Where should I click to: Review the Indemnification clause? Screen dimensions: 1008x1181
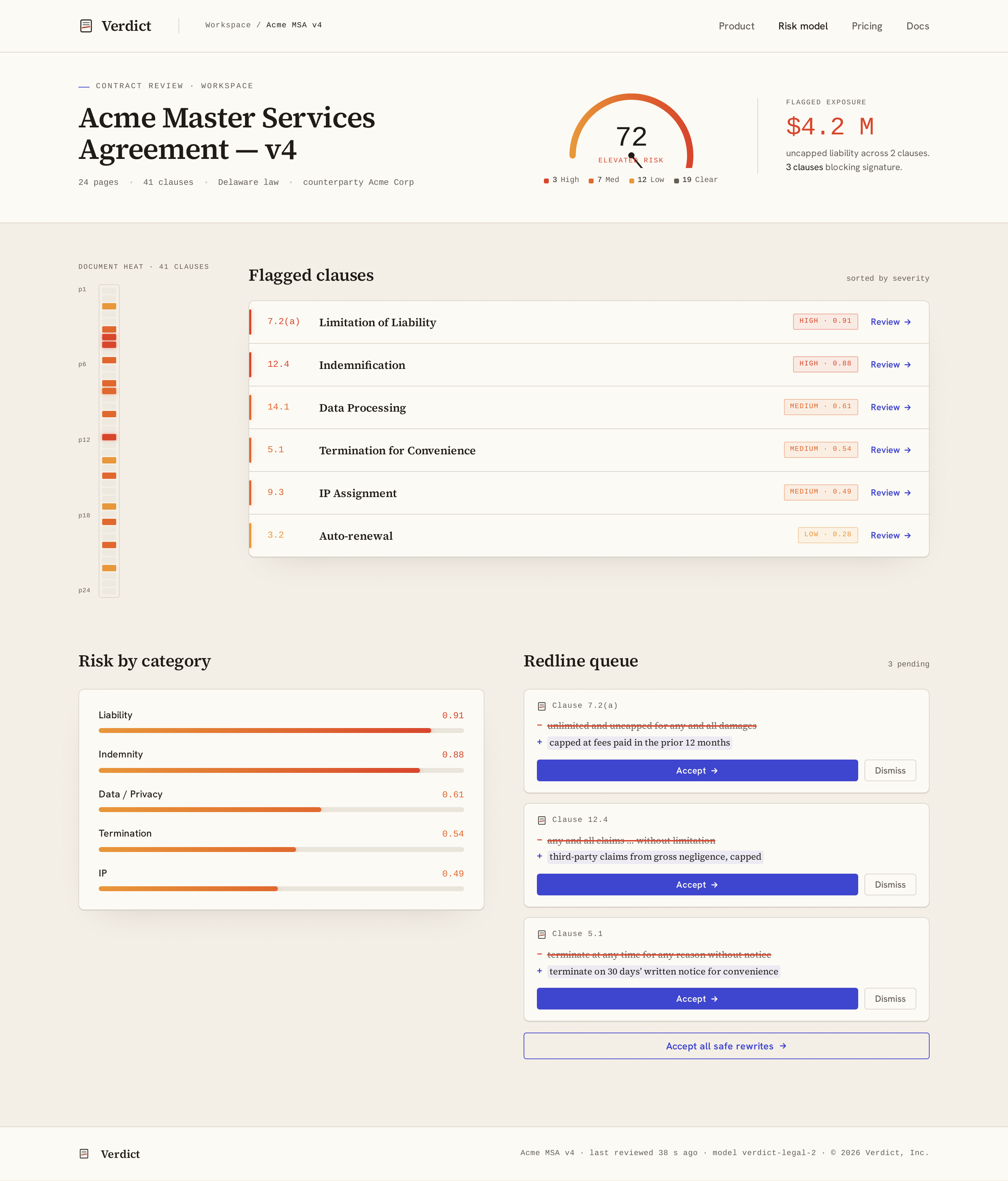pyautogui.click(x=891, y=365)
